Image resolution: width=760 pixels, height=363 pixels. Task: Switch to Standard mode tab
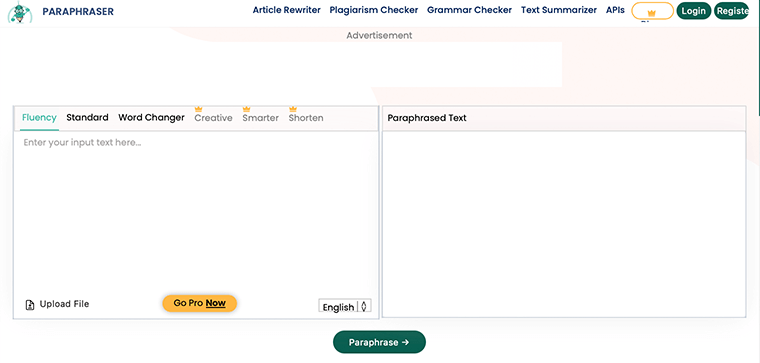[x=87, y=117]
